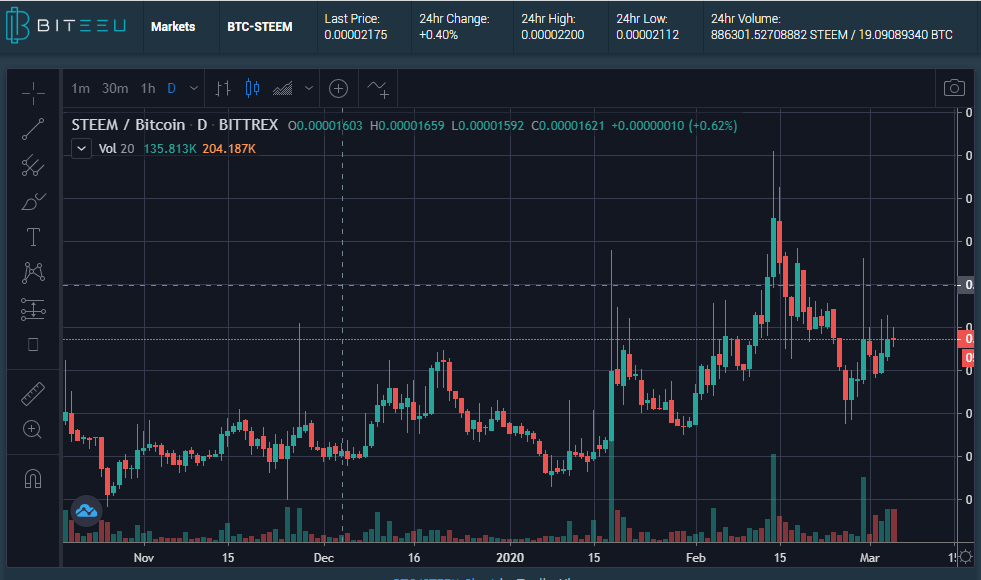Select the long position prediction tool
981x580 pixels.
tap(33, 309)
